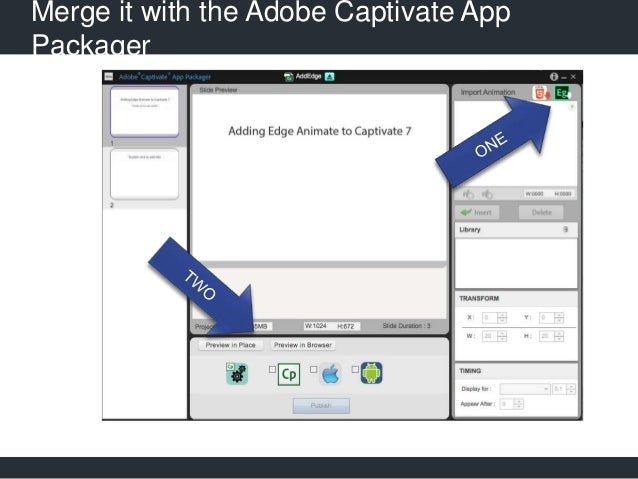The width and height of the screenshot is (638, 479).
Task: Increase the Appear After stepper value
Action: (518, 401)
